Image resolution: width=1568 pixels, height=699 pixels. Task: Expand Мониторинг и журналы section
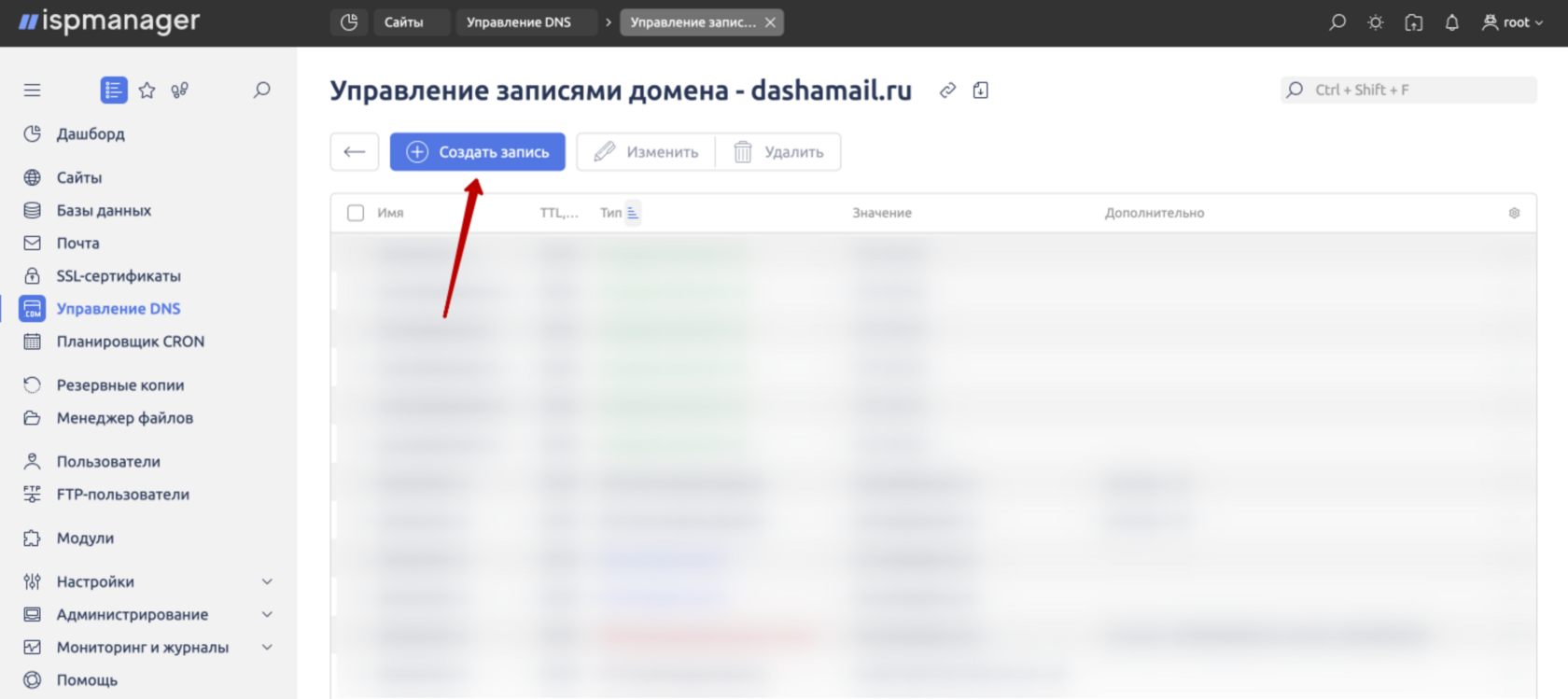coord(267,647)
